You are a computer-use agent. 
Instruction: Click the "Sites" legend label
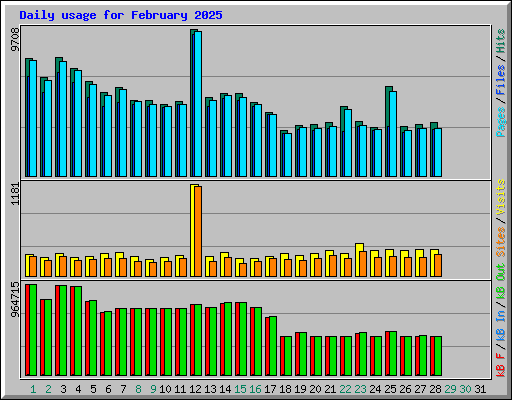(501, 242)
